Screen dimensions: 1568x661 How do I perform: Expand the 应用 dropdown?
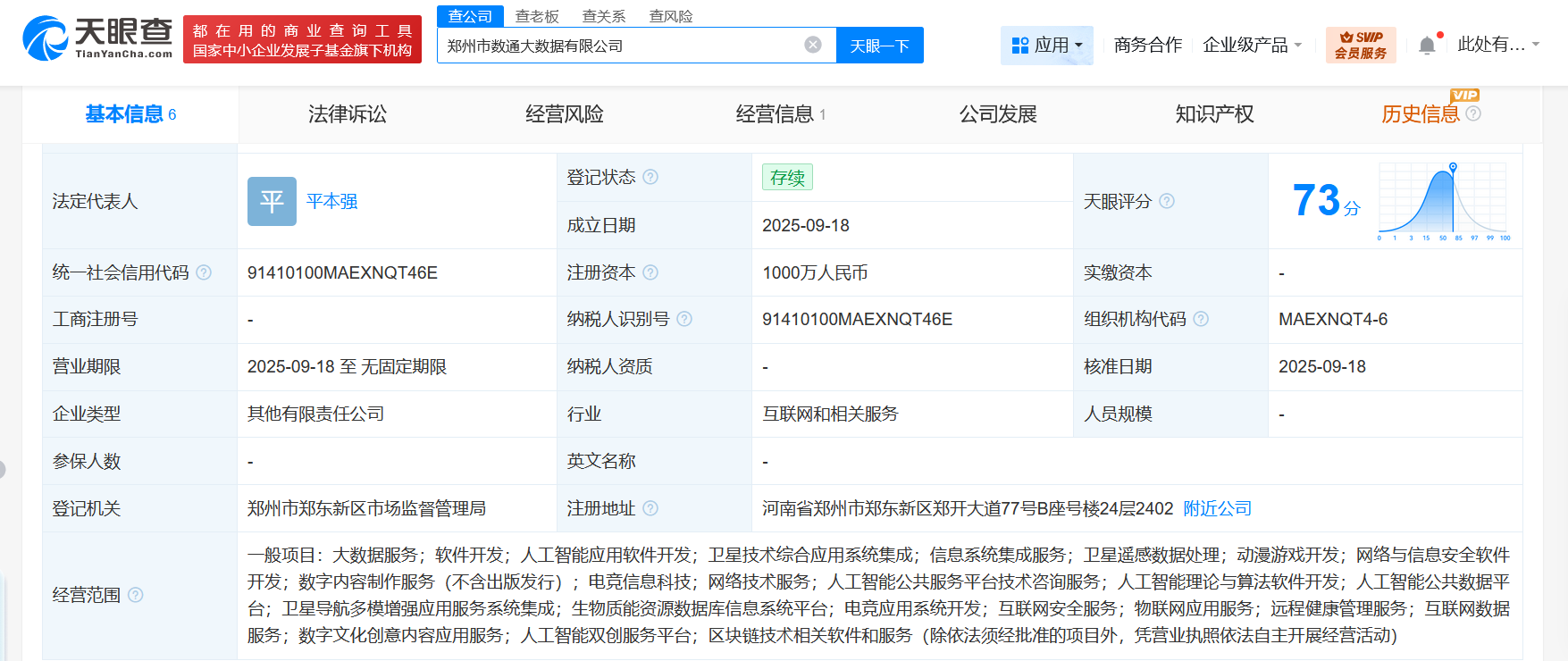1046,45
